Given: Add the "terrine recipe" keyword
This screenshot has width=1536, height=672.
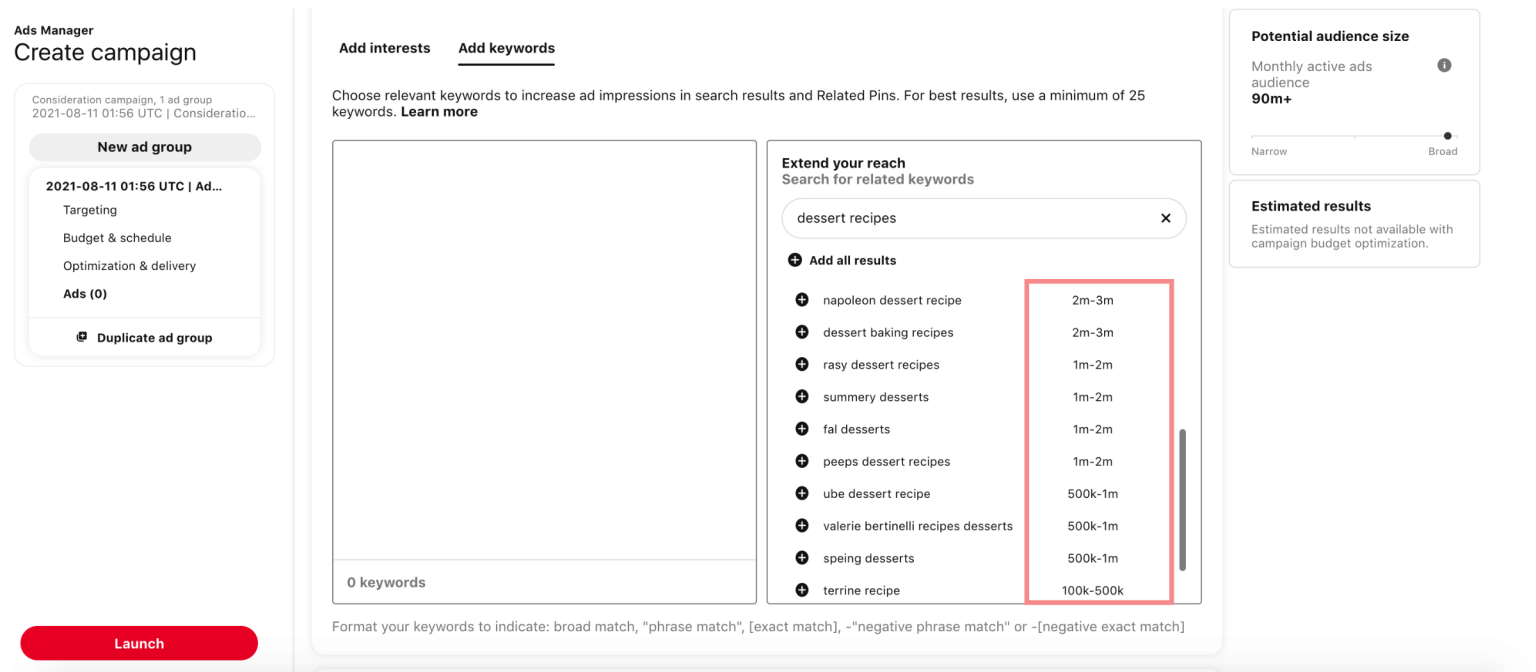Looking at the screenshot, I should (x=801, y=590).
